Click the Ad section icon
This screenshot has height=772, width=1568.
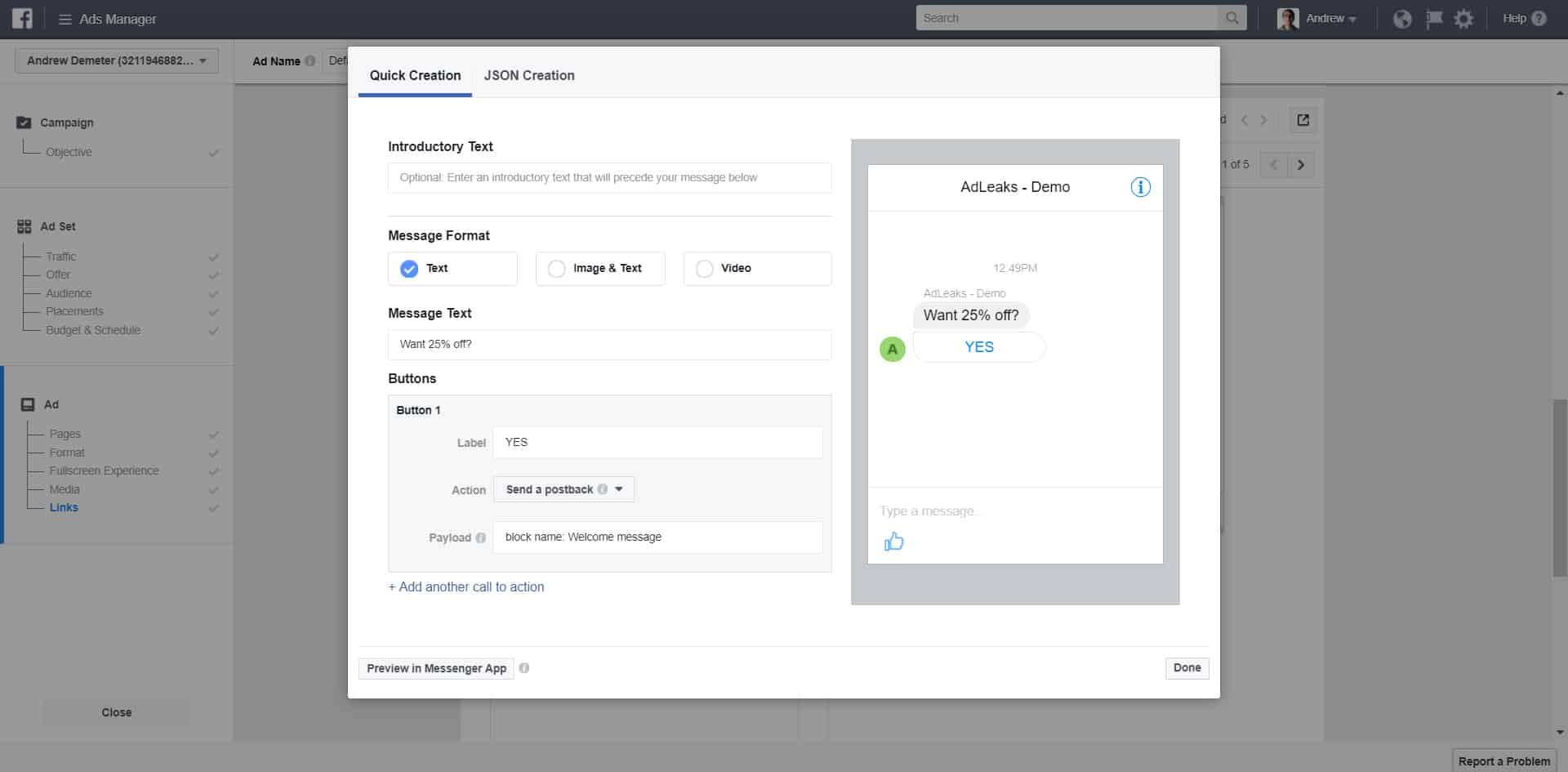point(28,404)
